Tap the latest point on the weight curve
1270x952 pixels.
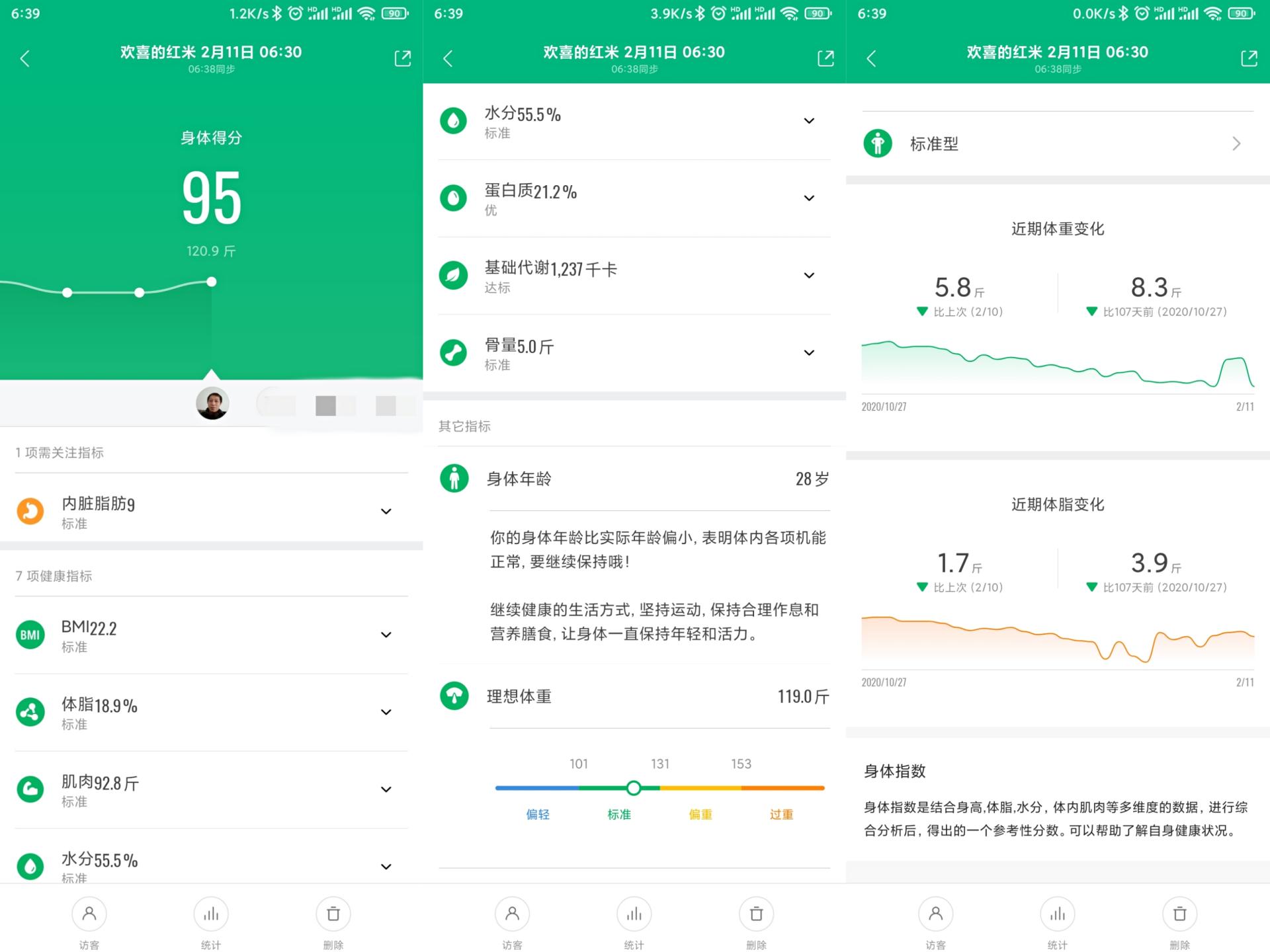pyautogui.click(x=211, y=282)
